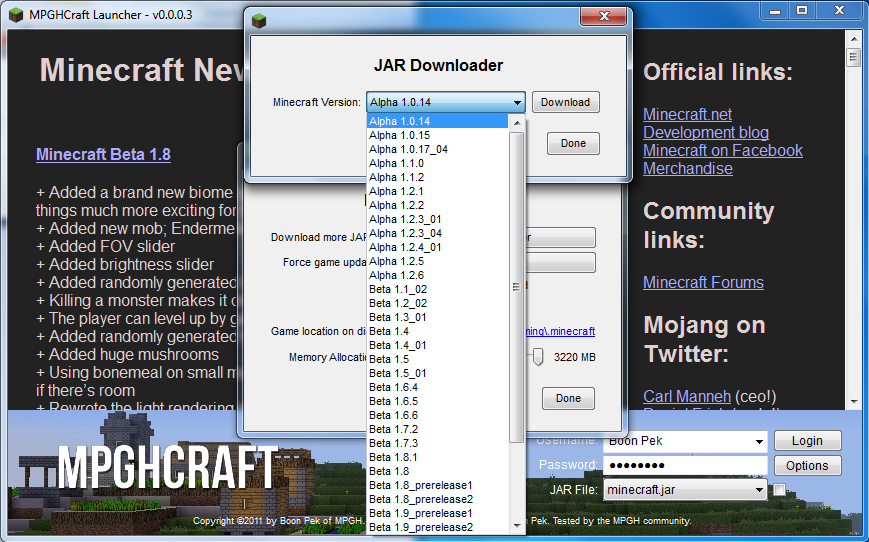The height and width of the screenshot is (542, 869).
Task: Open the Username dropdown
Action: [759, 442]
